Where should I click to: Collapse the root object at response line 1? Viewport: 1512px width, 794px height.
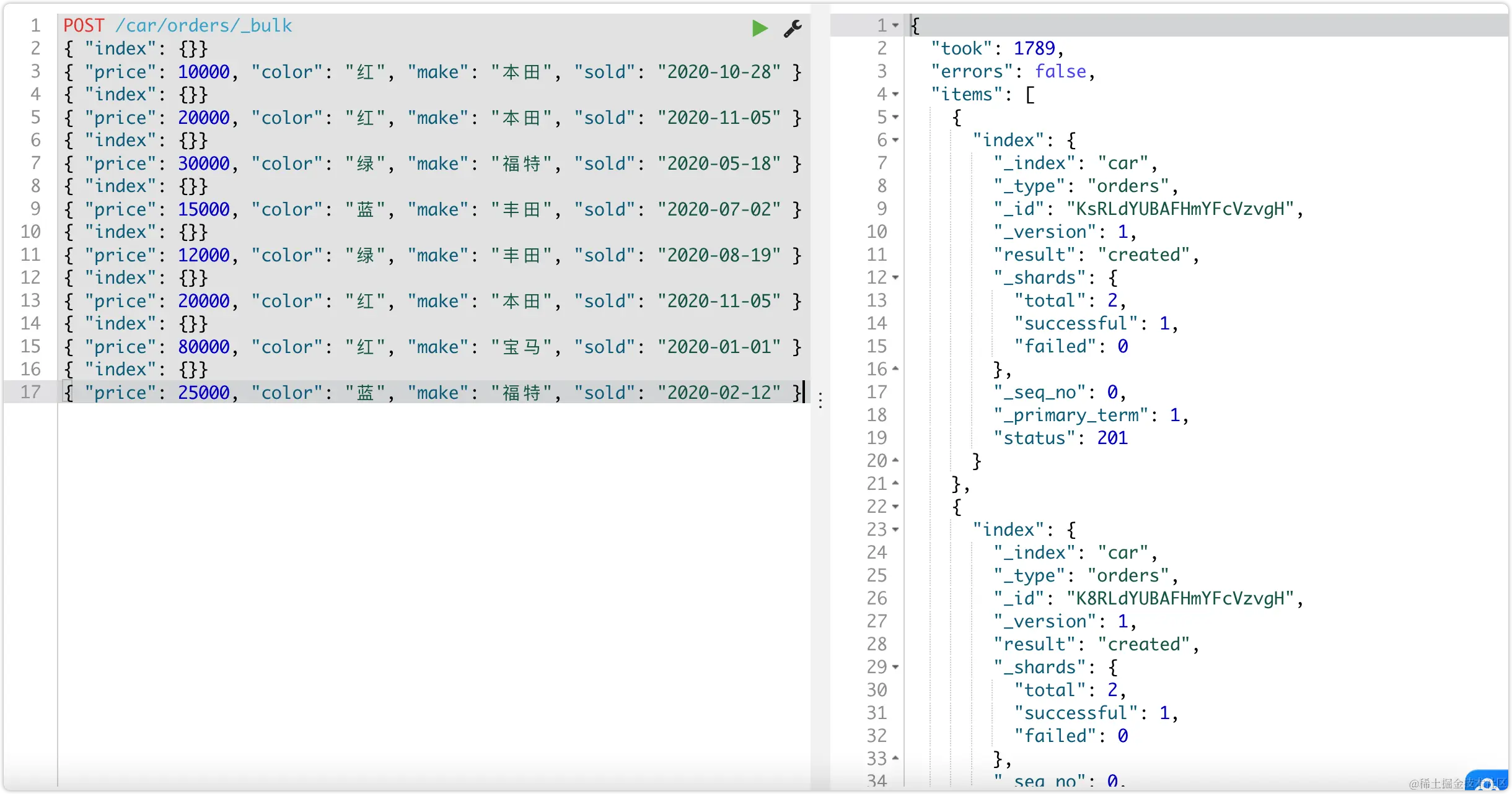point(895,25)
